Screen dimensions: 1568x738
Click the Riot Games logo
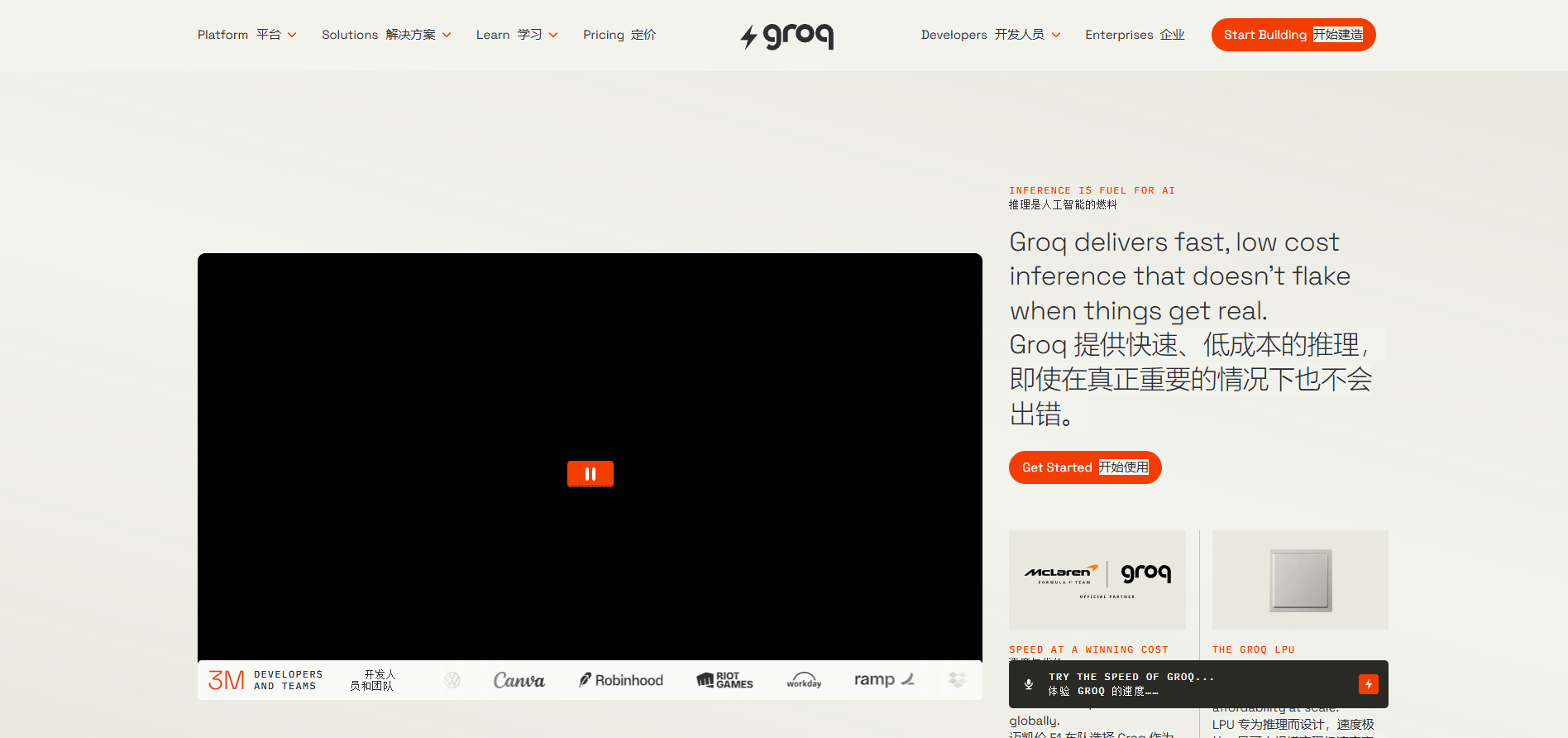(x=724, y=680)
